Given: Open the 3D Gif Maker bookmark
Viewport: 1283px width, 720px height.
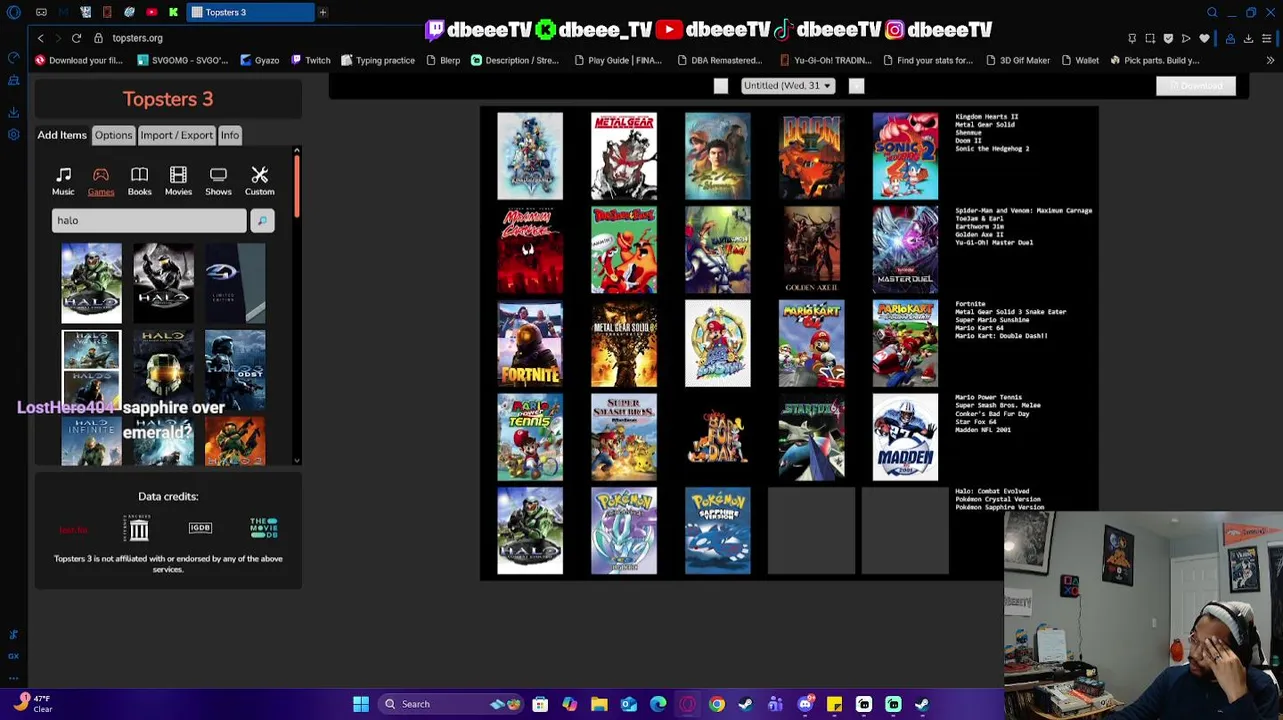Looking at the screenshot, I should pos(1018,60).
